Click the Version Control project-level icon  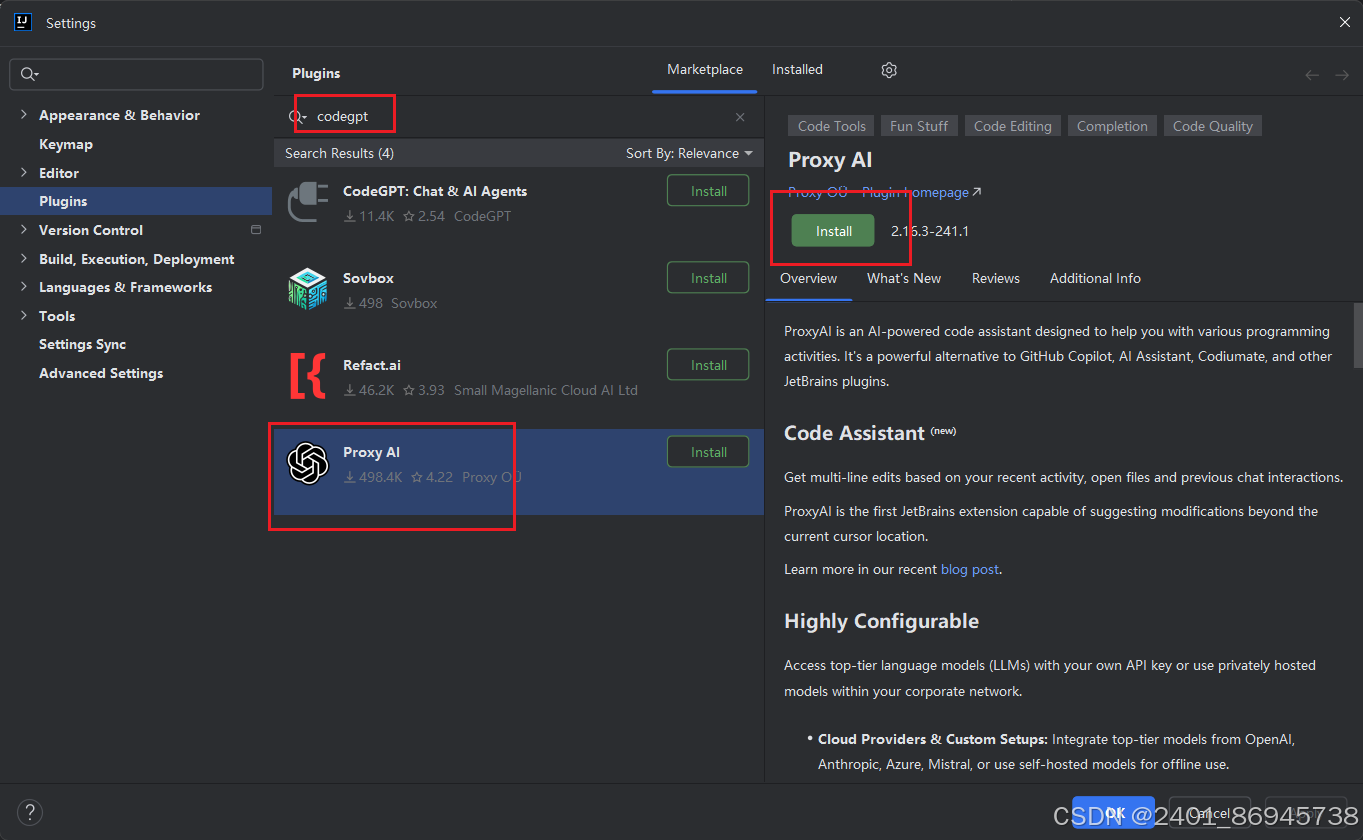click(256, 230)
